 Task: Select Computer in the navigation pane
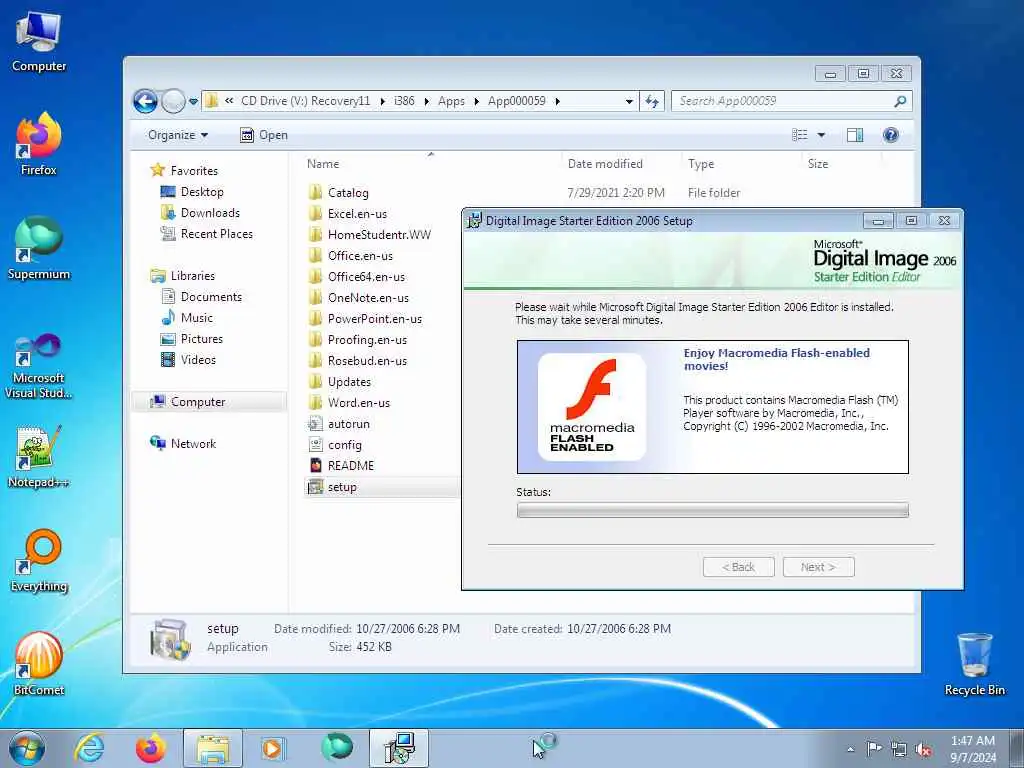[209, 402]
